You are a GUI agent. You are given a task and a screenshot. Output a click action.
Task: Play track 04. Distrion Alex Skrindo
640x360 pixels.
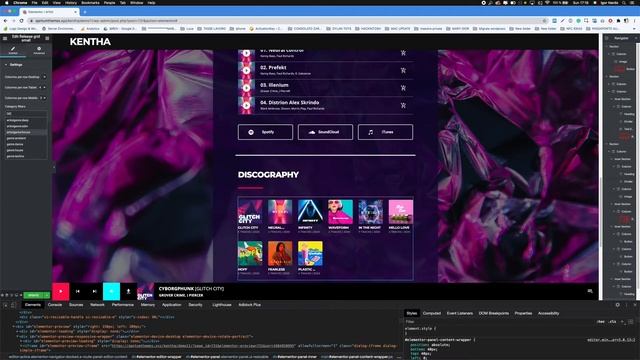pyautogui.click(x=247, y=105)
